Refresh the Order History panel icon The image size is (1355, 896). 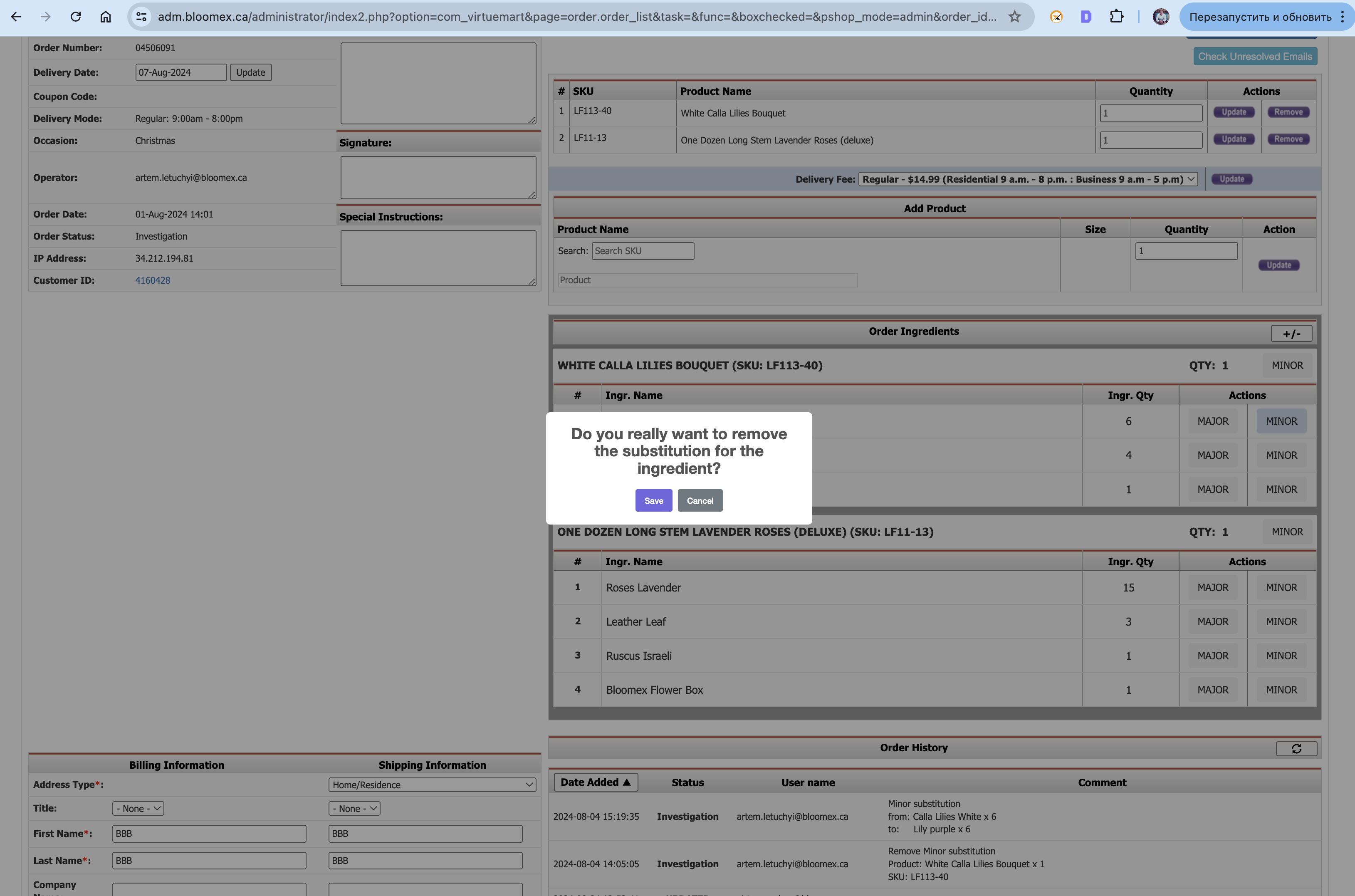(x=1296, y=749)
